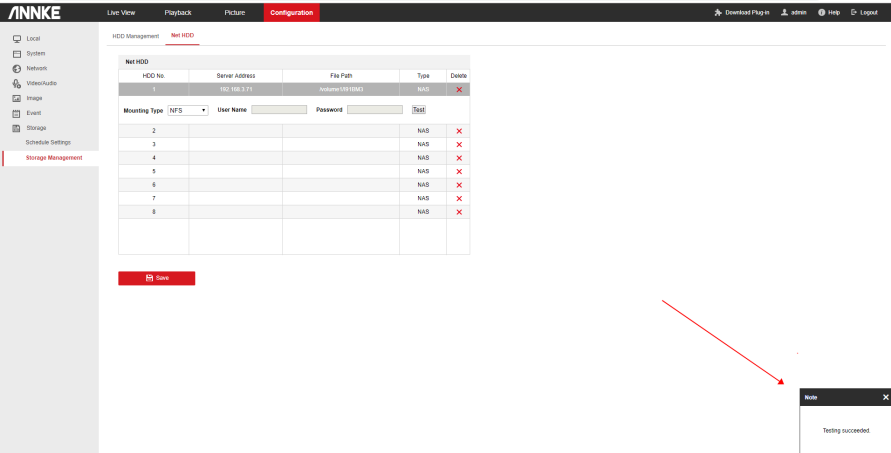The image size is (891, 453).
Task: Click the red Save button
Action: (156, 277)
